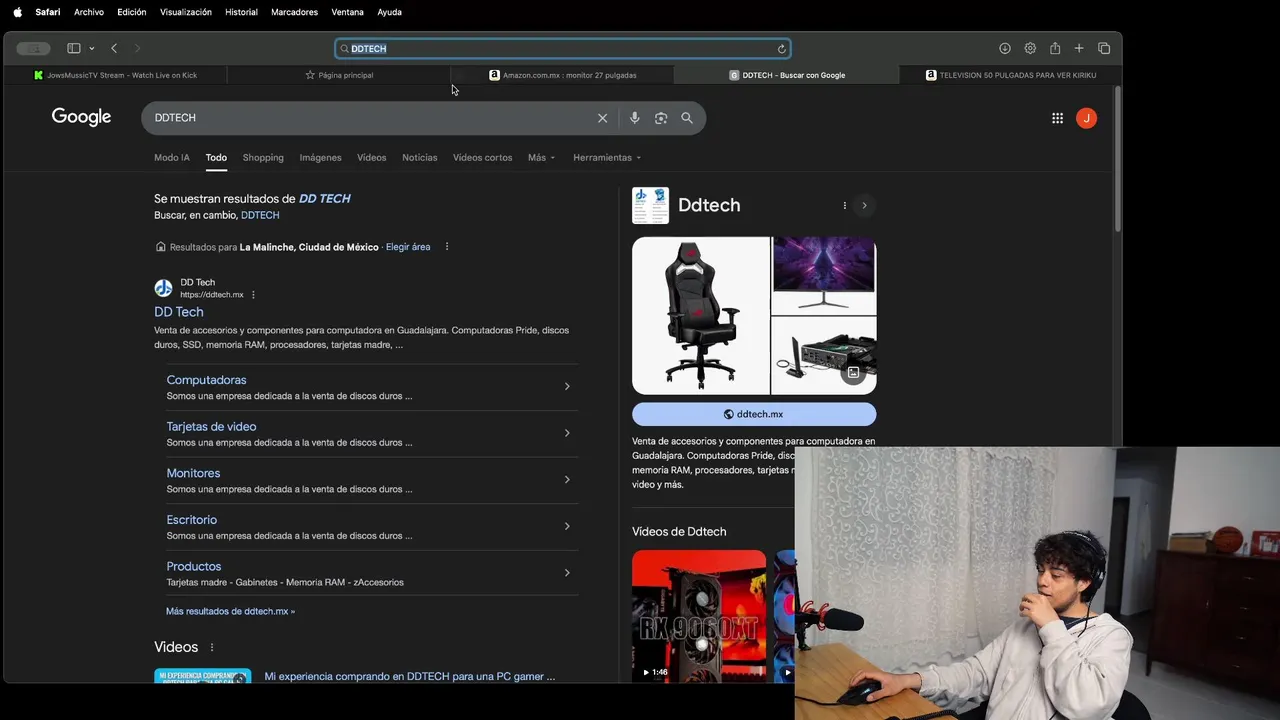Open the Computadoras sitelink
1280x720 pixels.
pyautogui.click(x=206, y=380)
